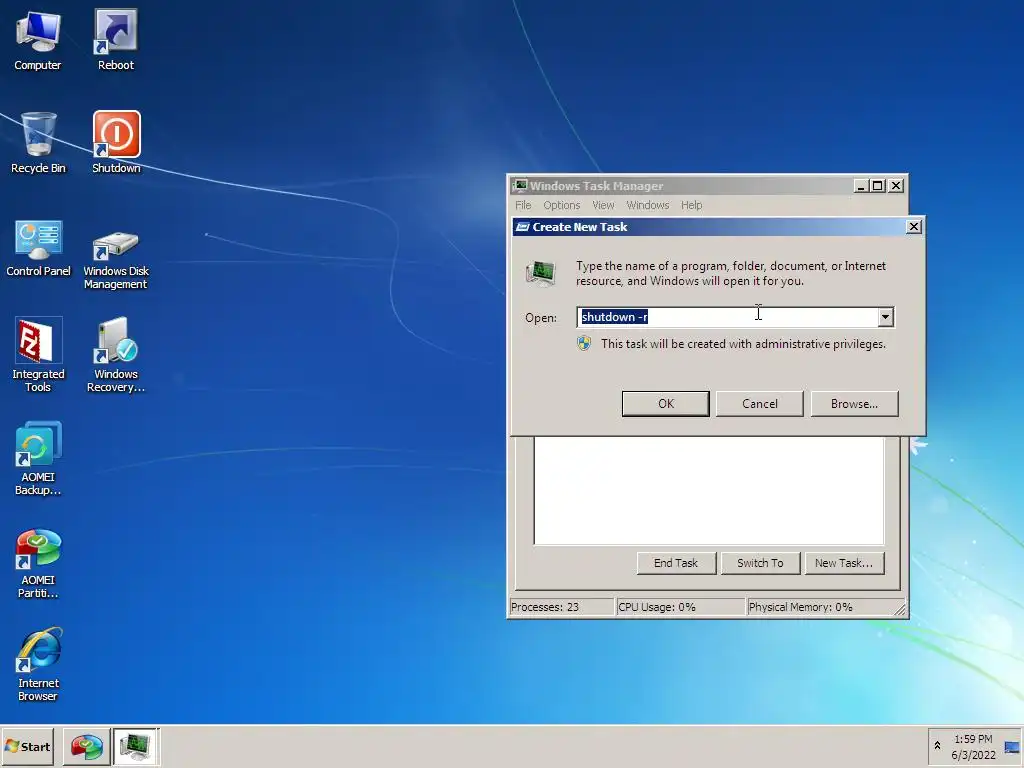Open the Help menu in Task Manager

(692, 205)
